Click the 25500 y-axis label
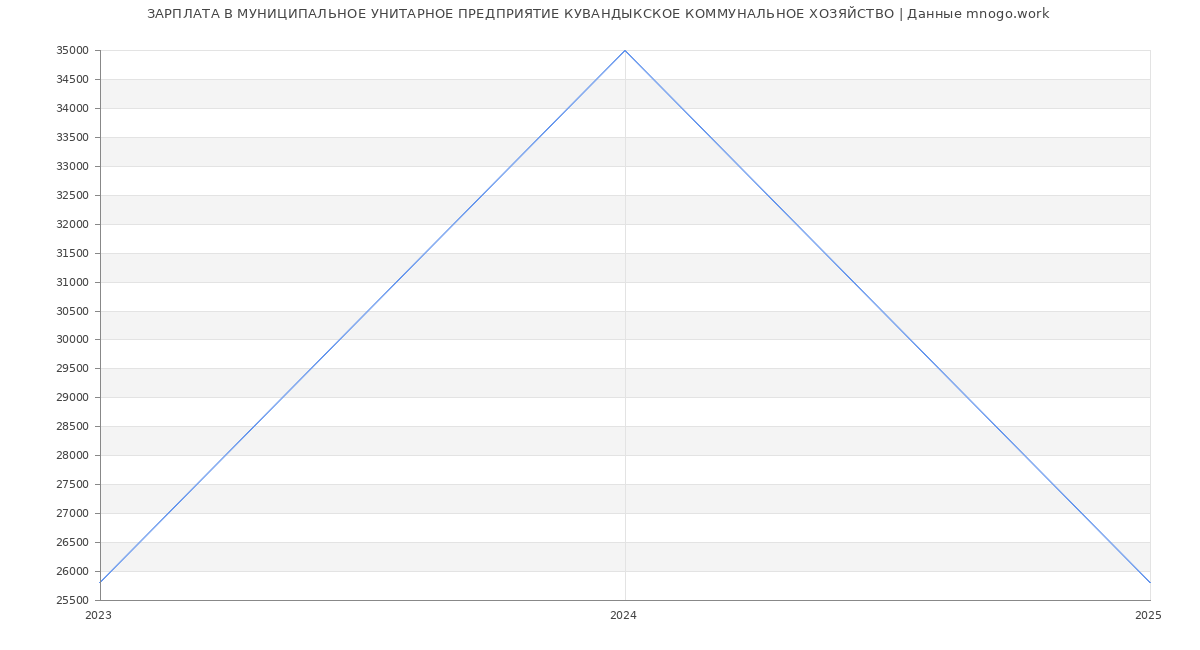This screenshot has width=1200, height=650. [73, 601]
